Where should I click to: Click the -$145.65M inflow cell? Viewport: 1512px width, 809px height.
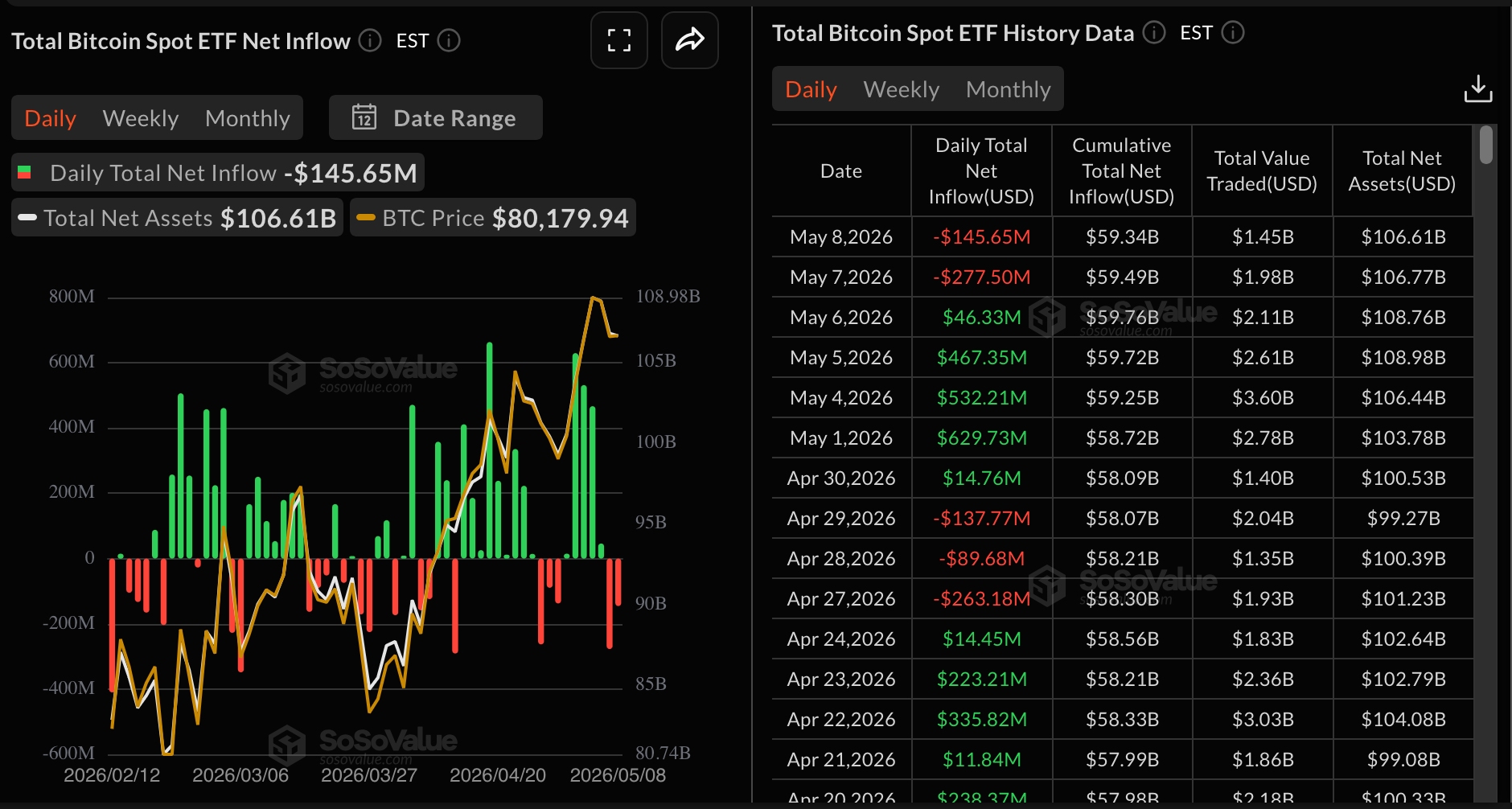pyautogui.click(x=981, y=236)
